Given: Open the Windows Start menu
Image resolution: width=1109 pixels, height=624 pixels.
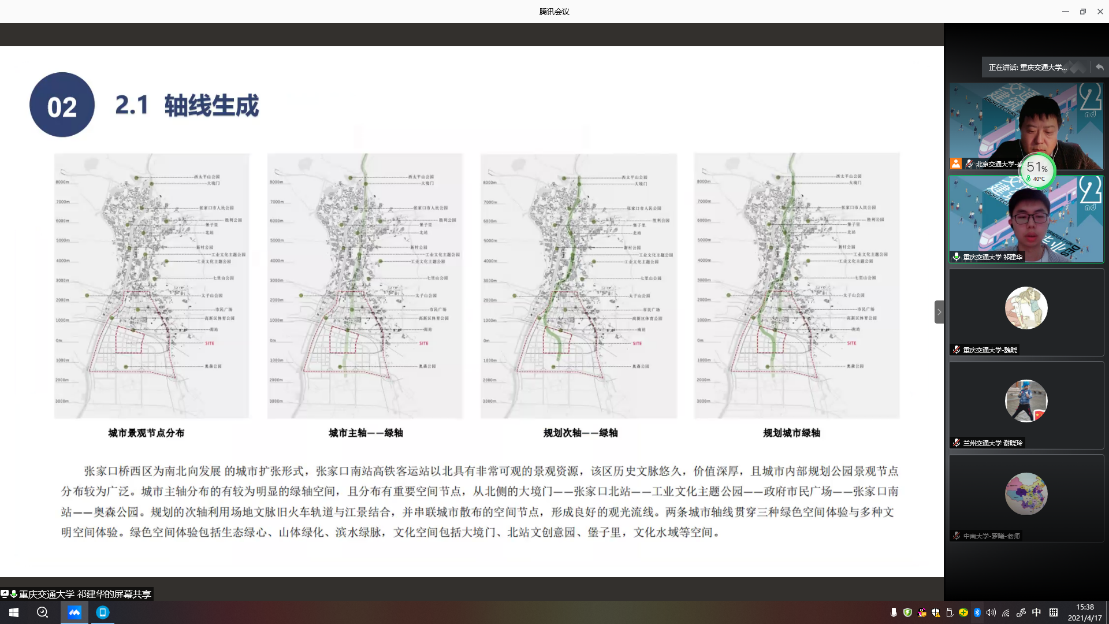Looking at the screenshot, I should pos(15,612).
